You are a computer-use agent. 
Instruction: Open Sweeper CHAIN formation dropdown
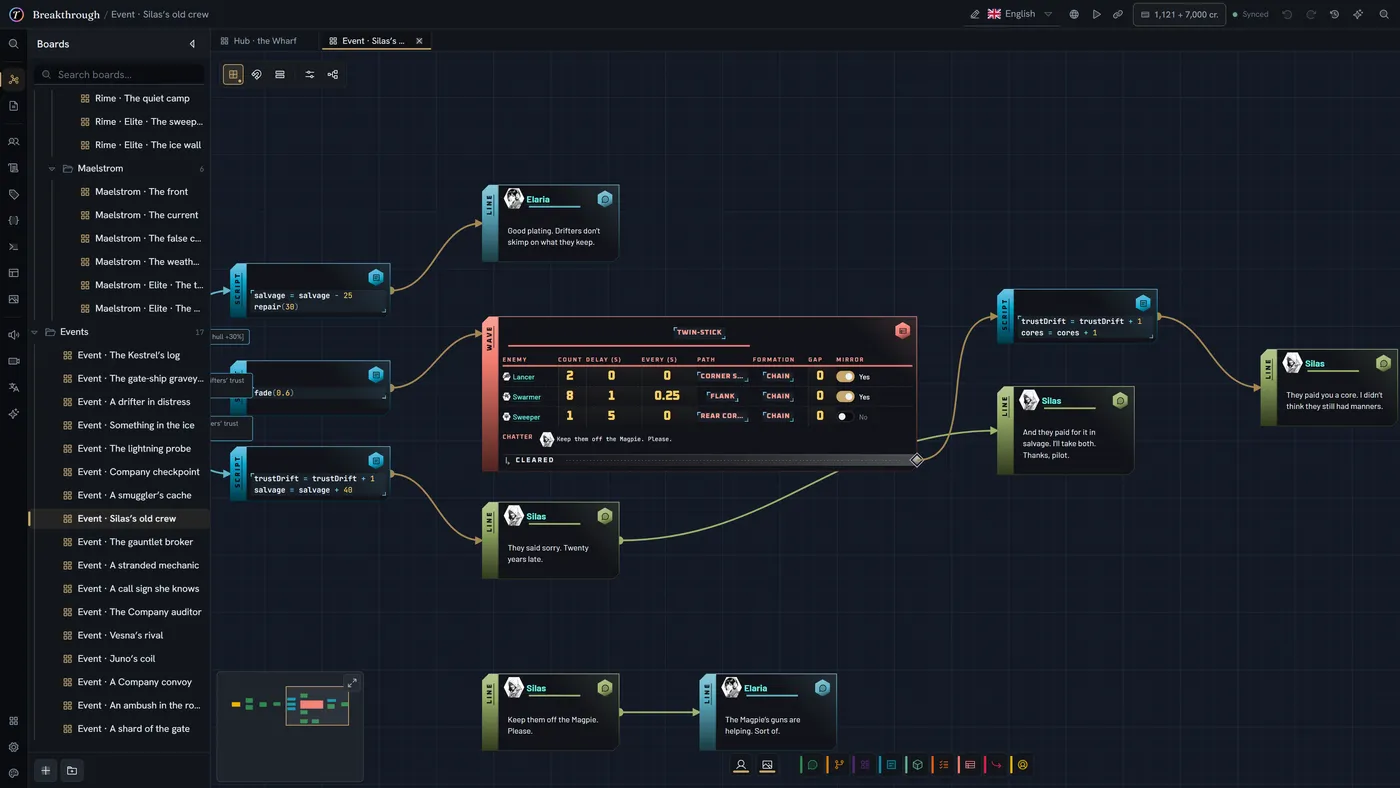pyautogui.click(x=777, y=417)
